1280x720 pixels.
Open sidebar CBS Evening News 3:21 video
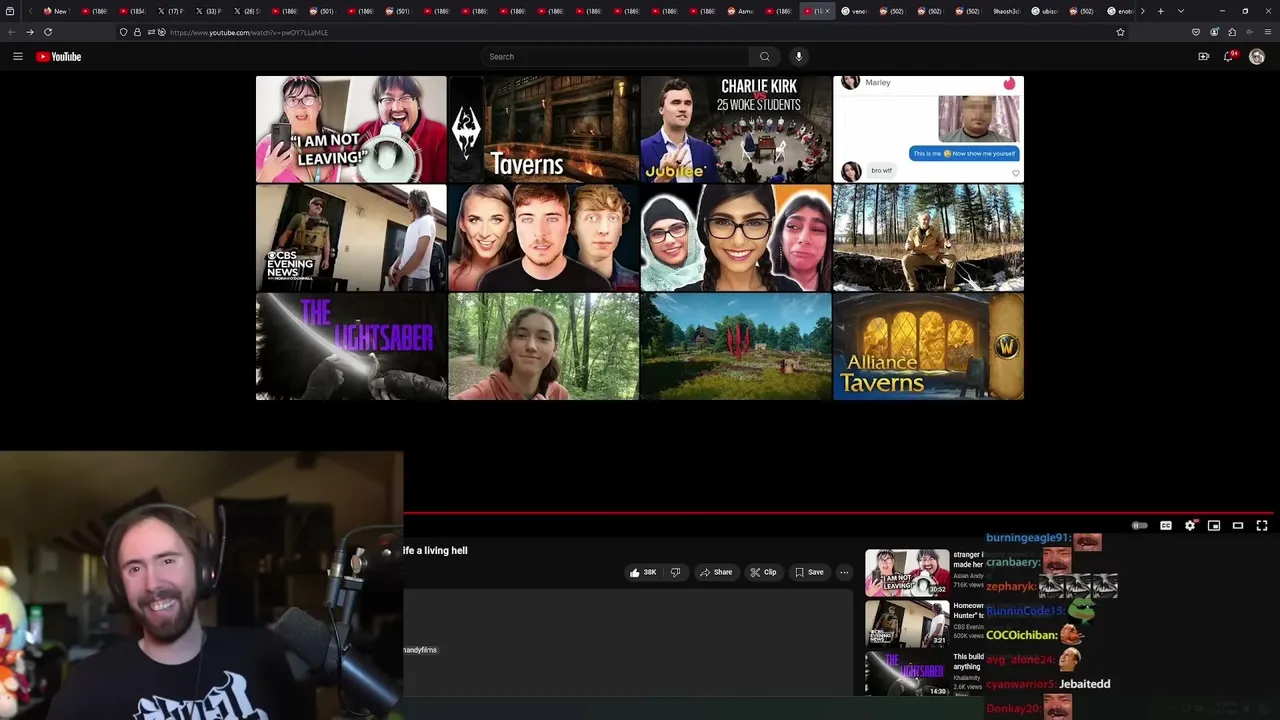click(907, 624)
